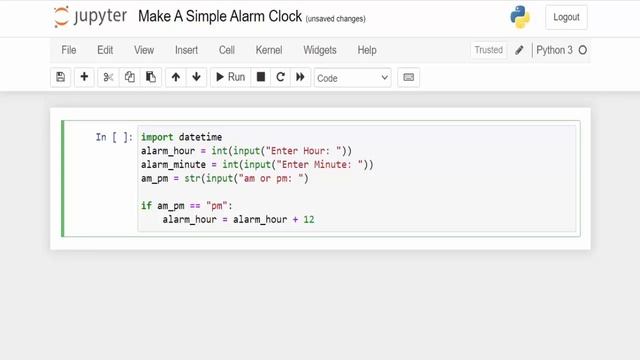Click the In [ ] cell prompt
The image size is (640, 360).
[x=114, y=137]
